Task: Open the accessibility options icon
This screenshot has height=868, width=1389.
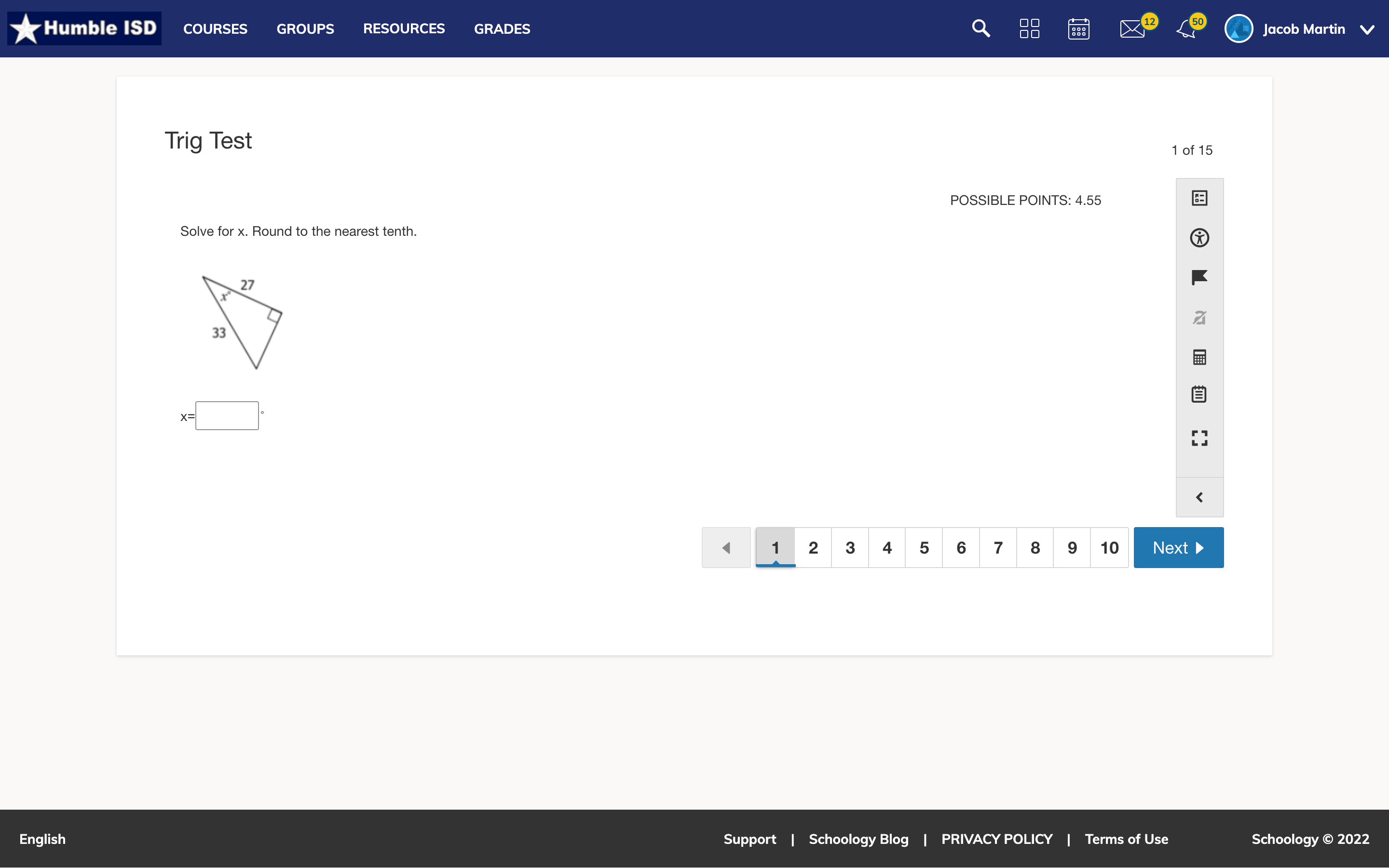Action: [x=1199, y=238]
